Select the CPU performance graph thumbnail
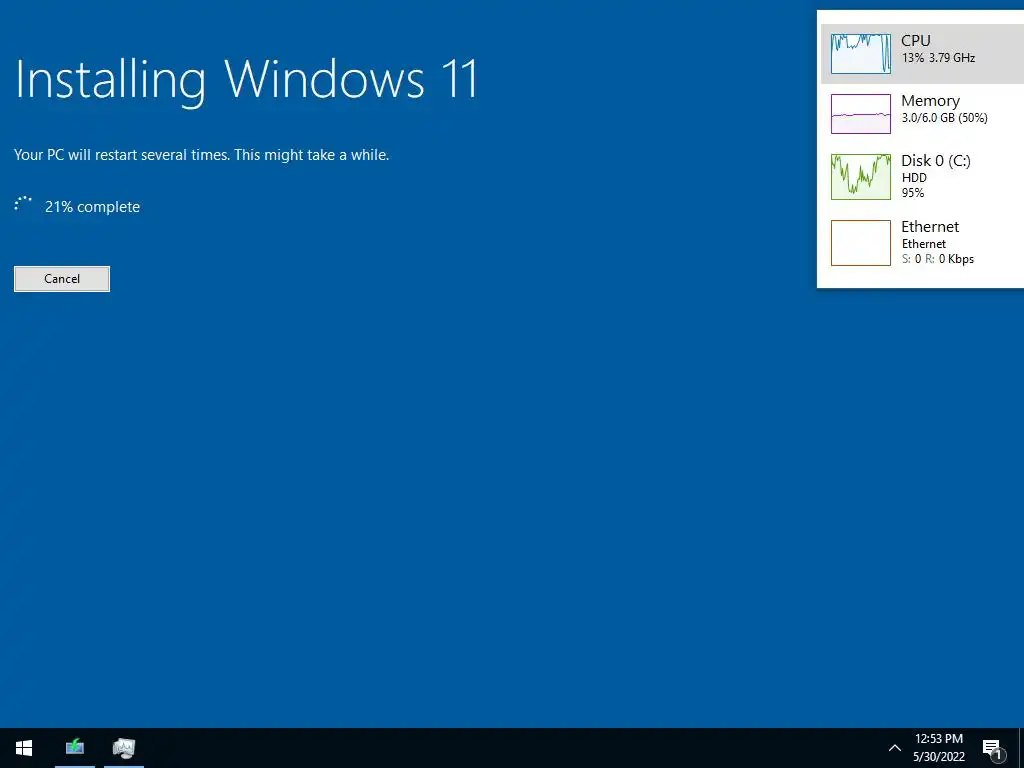This screenshot has height=768, width=1024. [x=861, y=54]
